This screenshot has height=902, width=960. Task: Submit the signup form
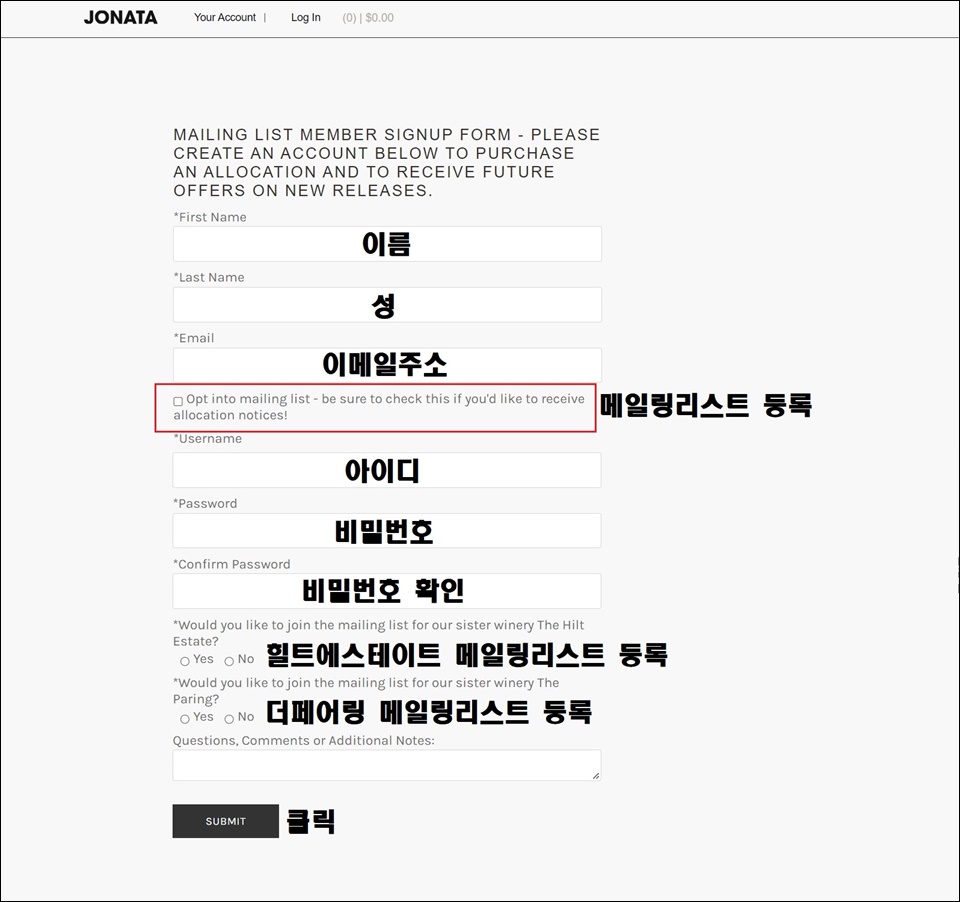coord(225,821)
